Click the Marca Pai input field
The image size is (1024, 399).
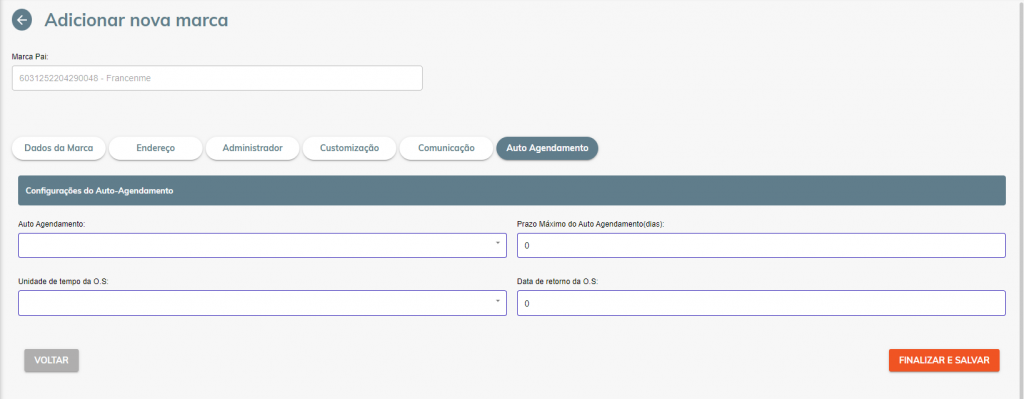[x=217, y=78]
